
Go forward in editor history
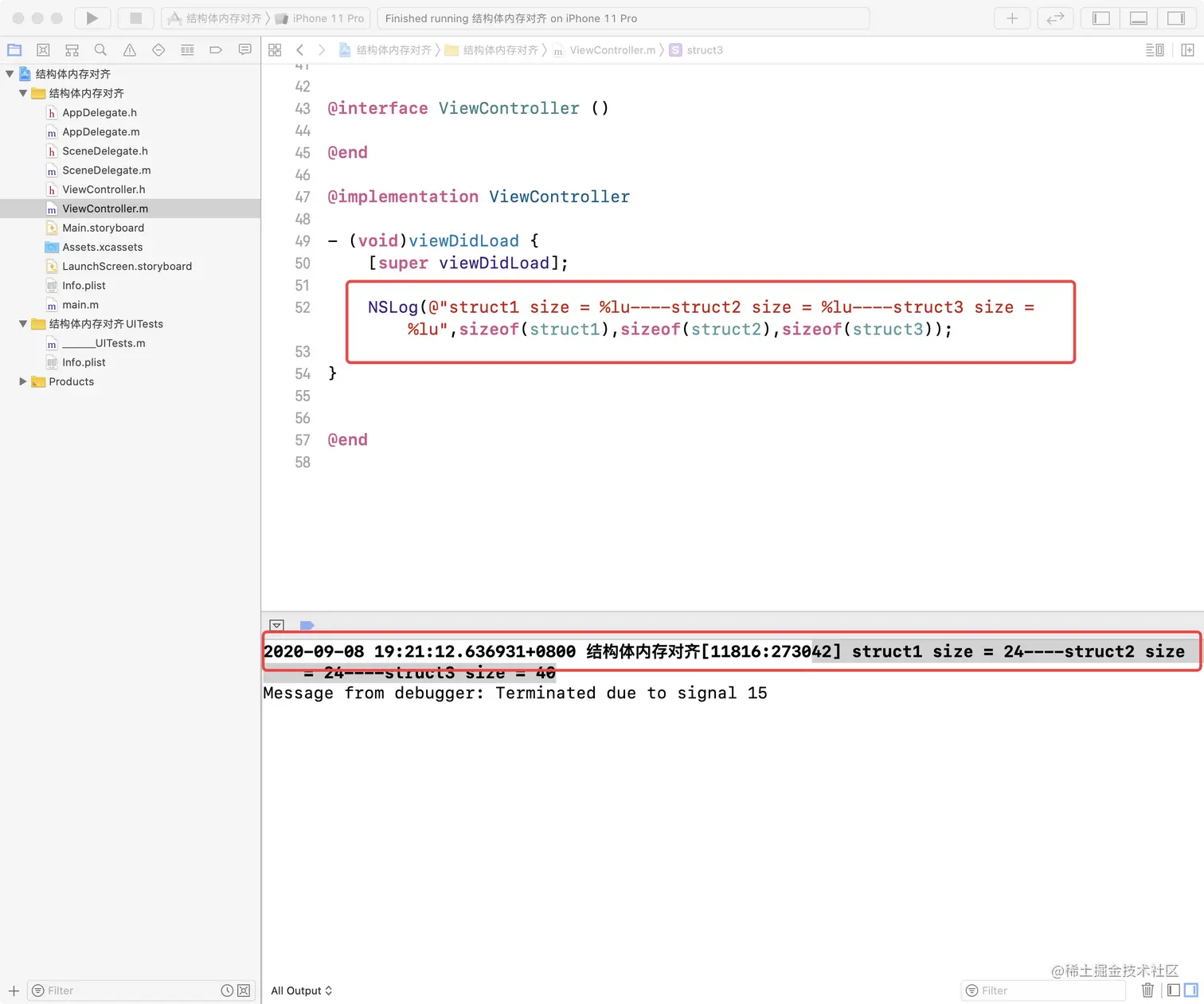click(322, 50)
